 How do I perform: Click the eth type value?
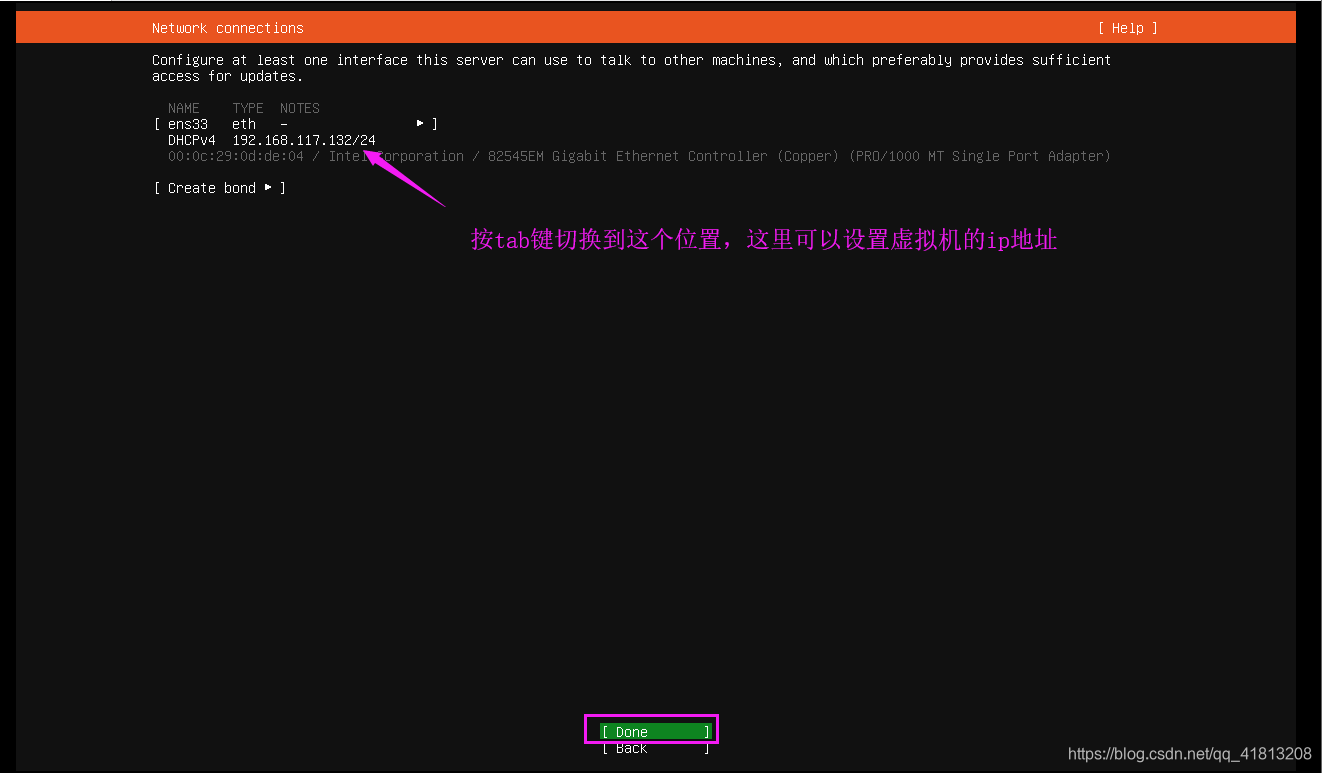[x=244, y=124]
